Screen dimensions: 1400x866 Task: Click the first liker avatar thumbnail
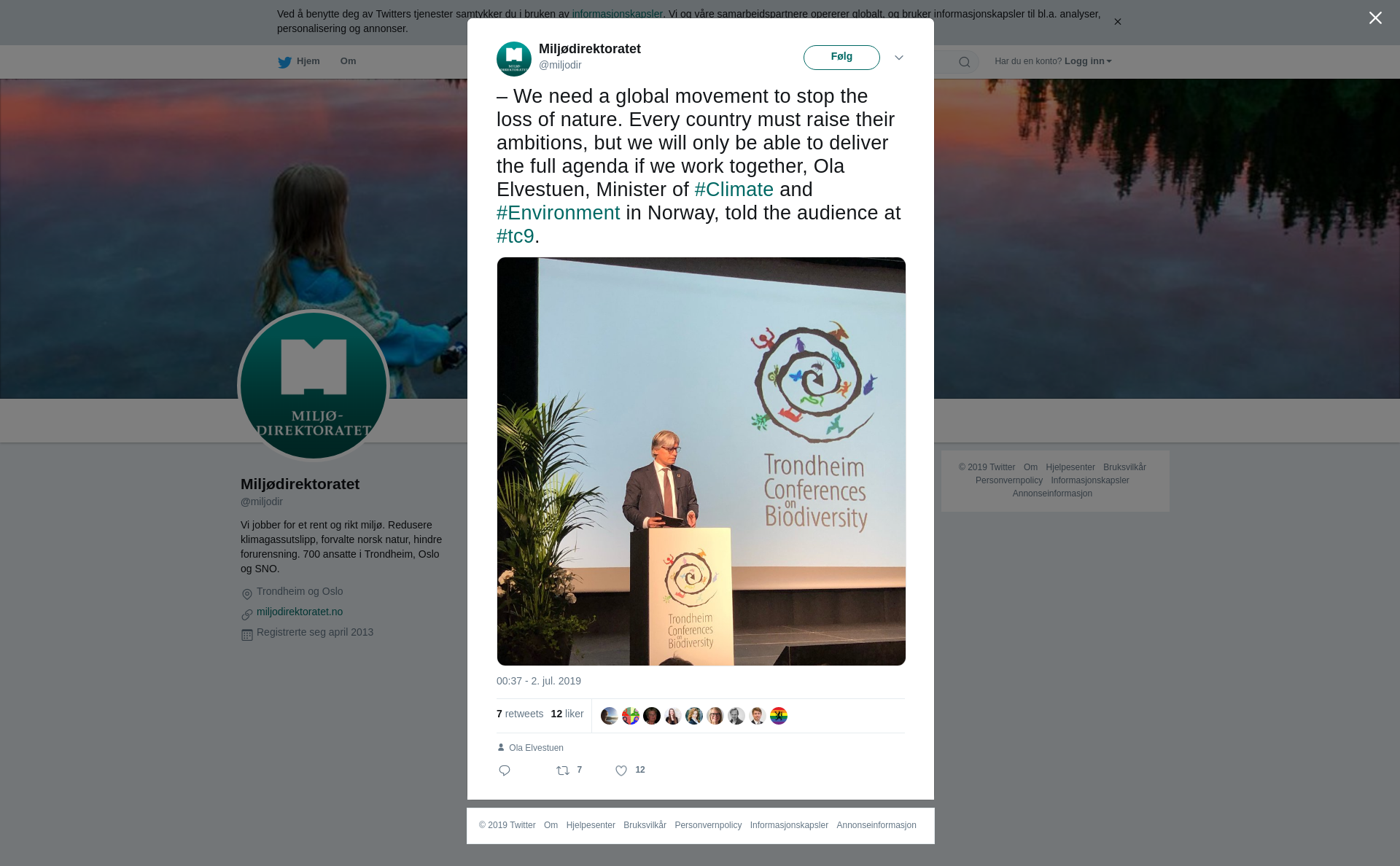(x=610, y=716)
